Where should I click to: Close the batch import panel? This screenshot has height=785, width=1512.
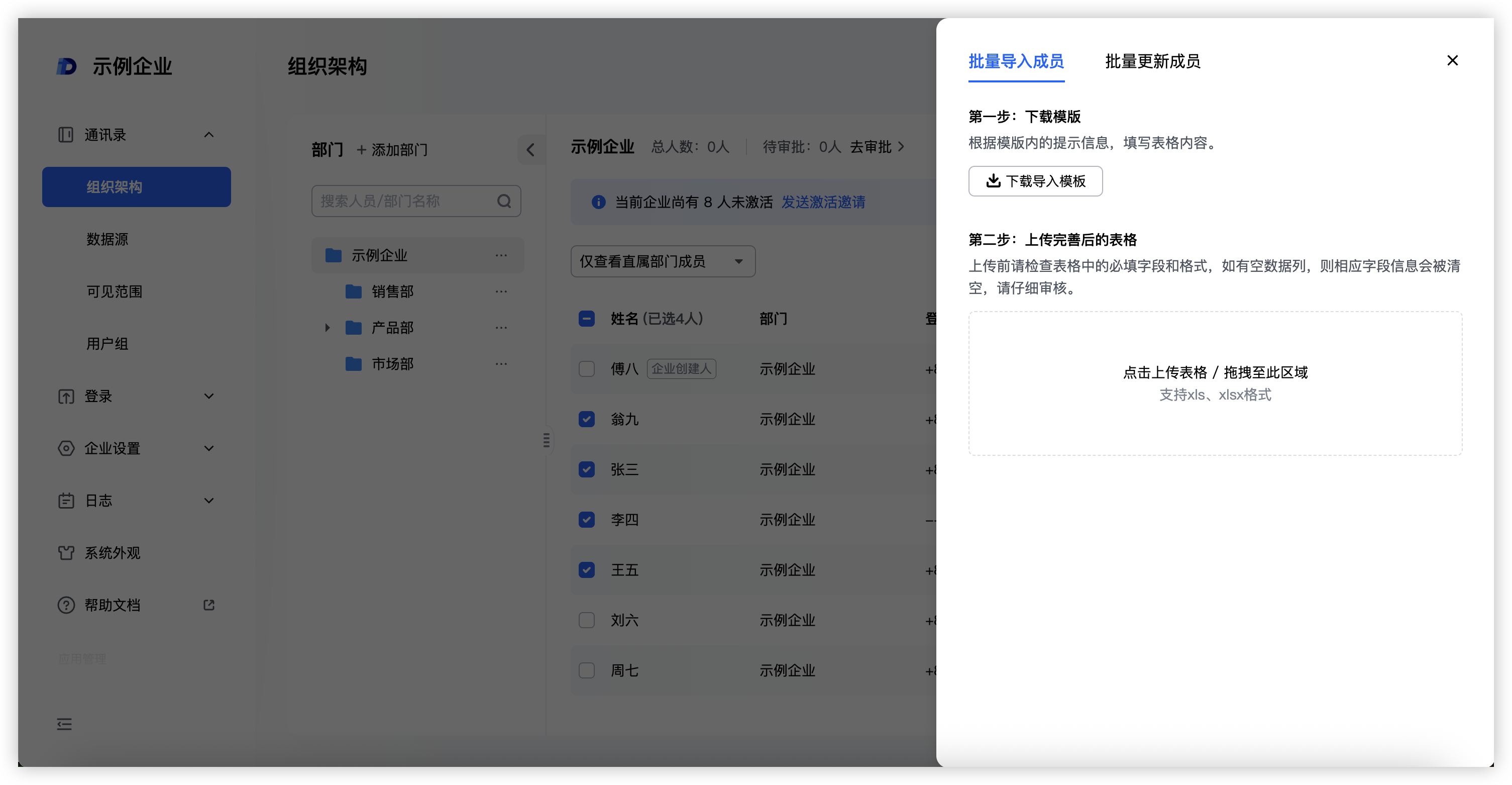(x=1452, y=60)
